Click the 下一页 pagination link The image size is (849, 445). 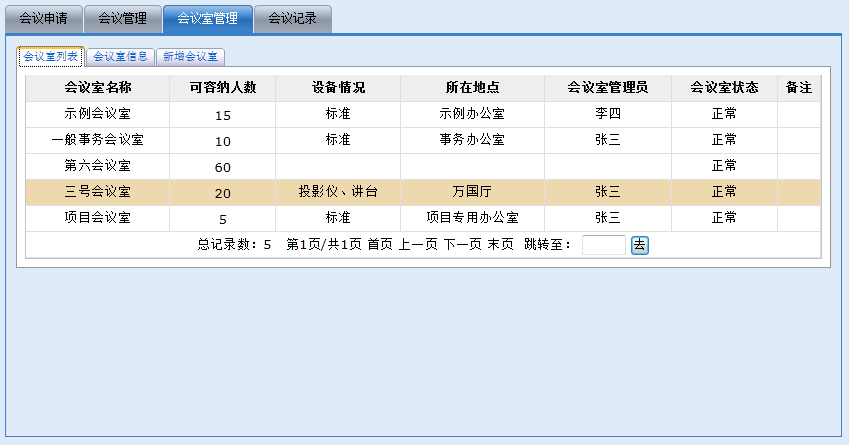click(462, 245)
